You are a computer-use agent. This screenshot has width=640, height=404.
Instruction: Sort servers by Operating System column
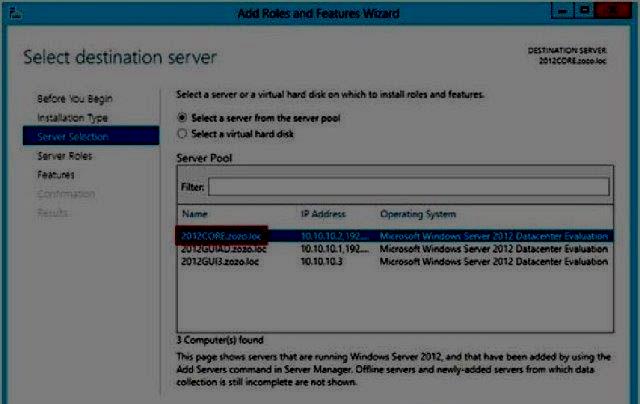tap(418, 214)
